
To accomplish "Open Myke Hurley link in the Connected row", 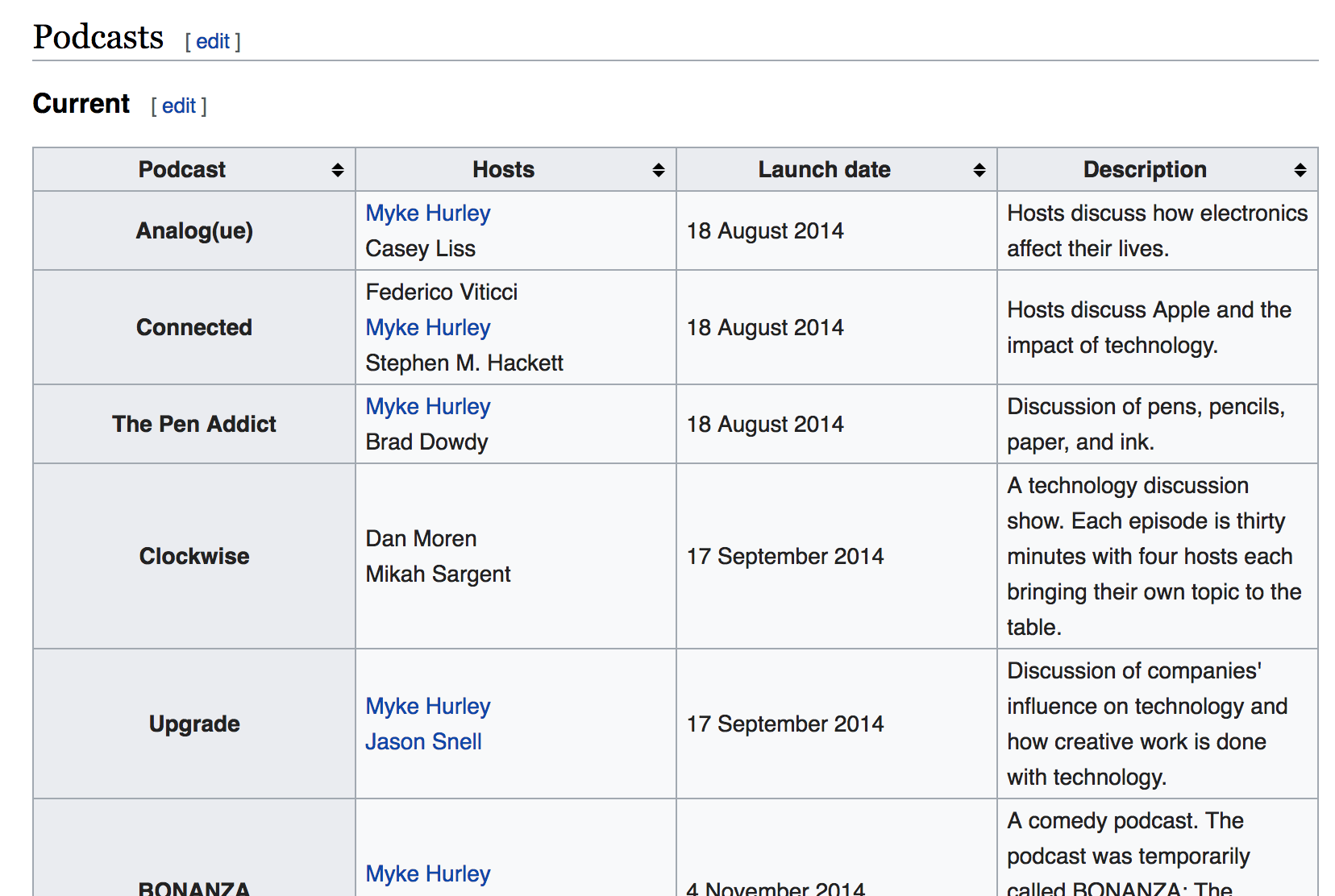I will (427, 327).
